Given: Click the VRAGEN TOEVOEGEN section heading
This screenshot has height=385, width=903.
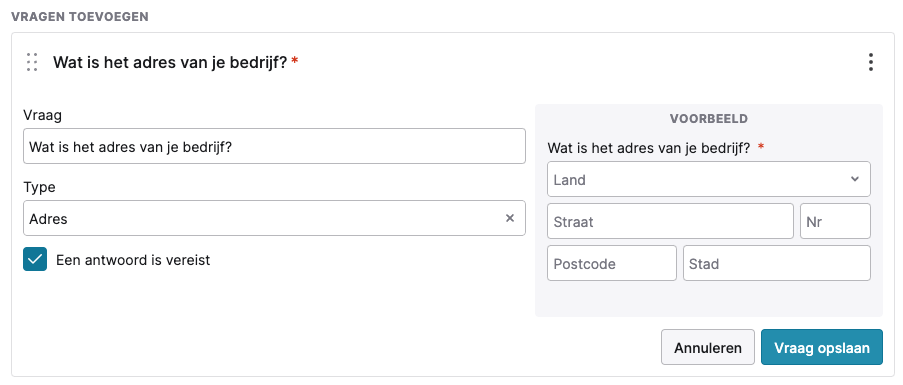Looking at the screenshot, I should coord(80,17).
